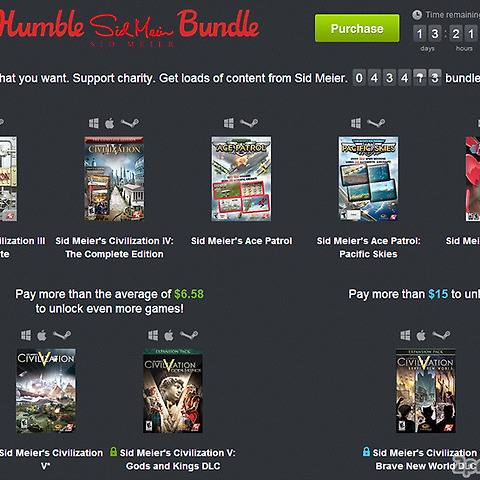Open Sid Meier's Ace Patrol box art
Screen dimensions: 480x480
tap(241, 179)
